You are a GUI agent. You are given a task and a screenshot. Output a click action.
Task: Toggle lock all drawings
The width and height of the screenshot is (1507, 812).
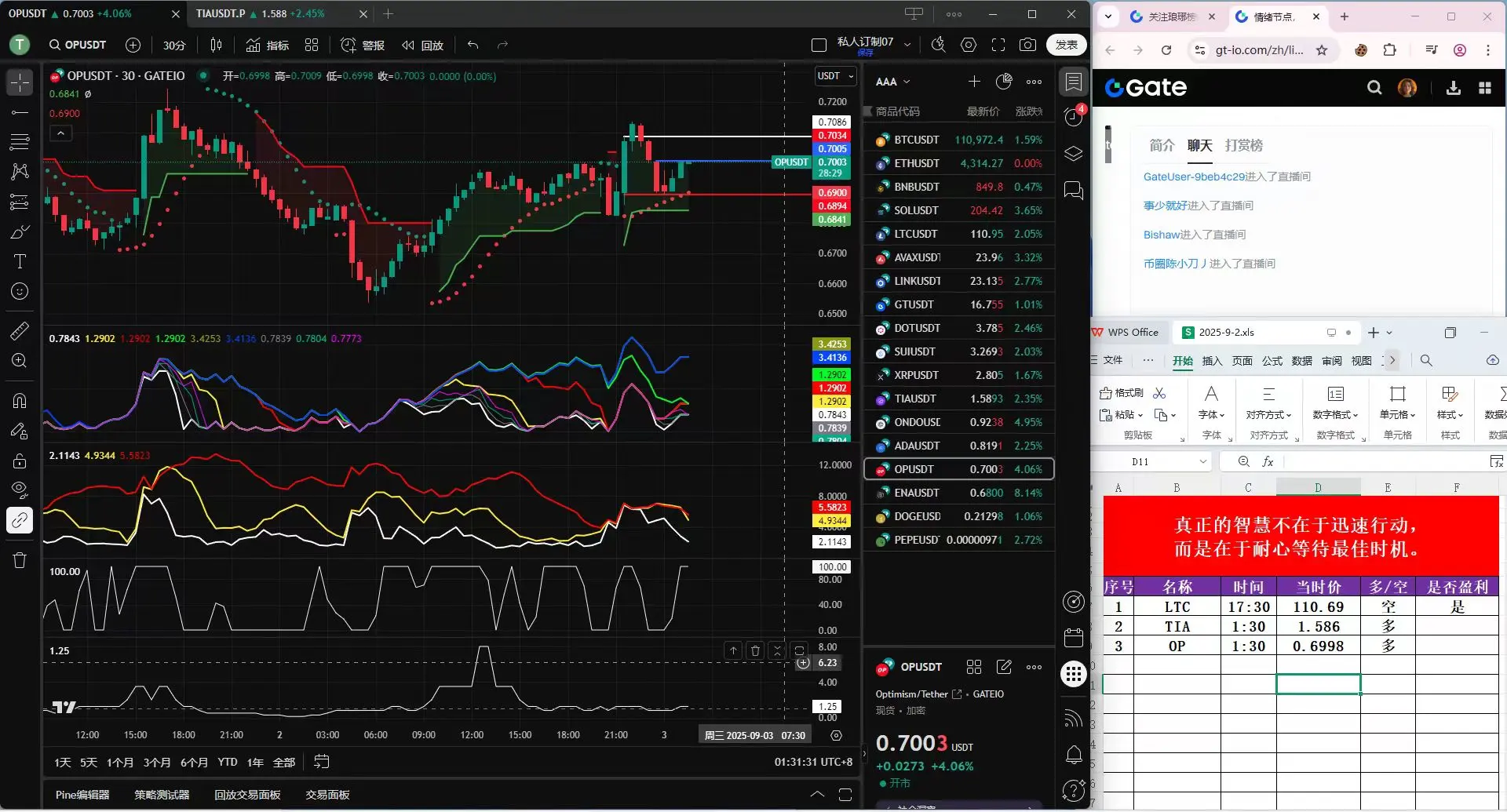20,461
